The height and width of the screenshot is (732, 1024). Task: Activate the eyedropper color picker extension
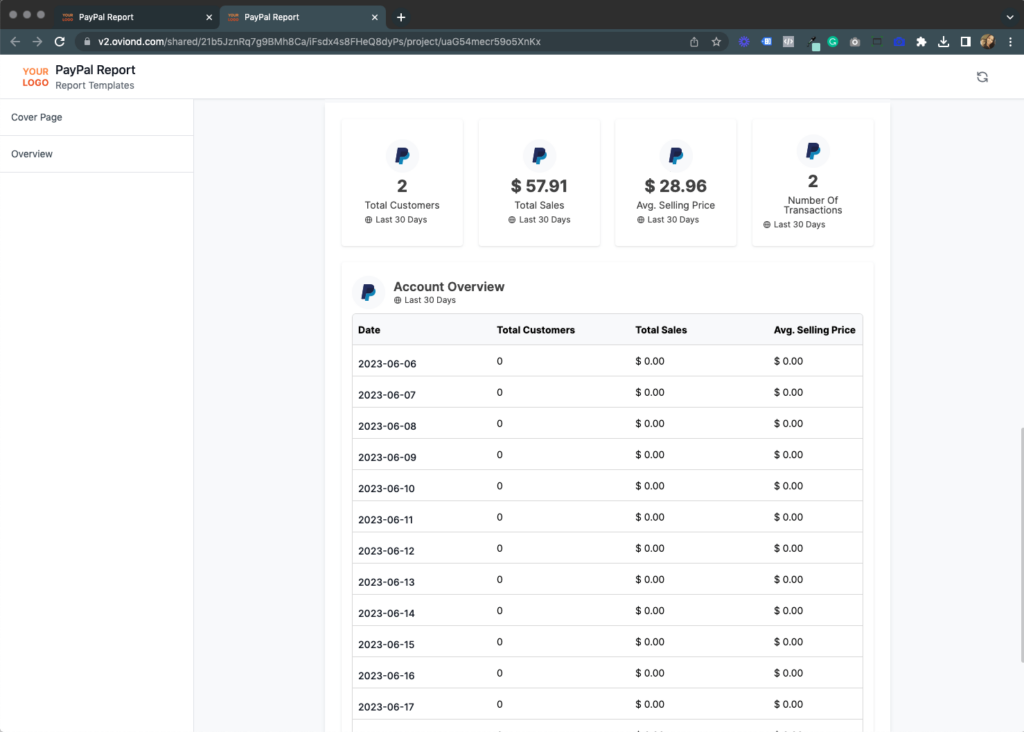pos(812,43)
